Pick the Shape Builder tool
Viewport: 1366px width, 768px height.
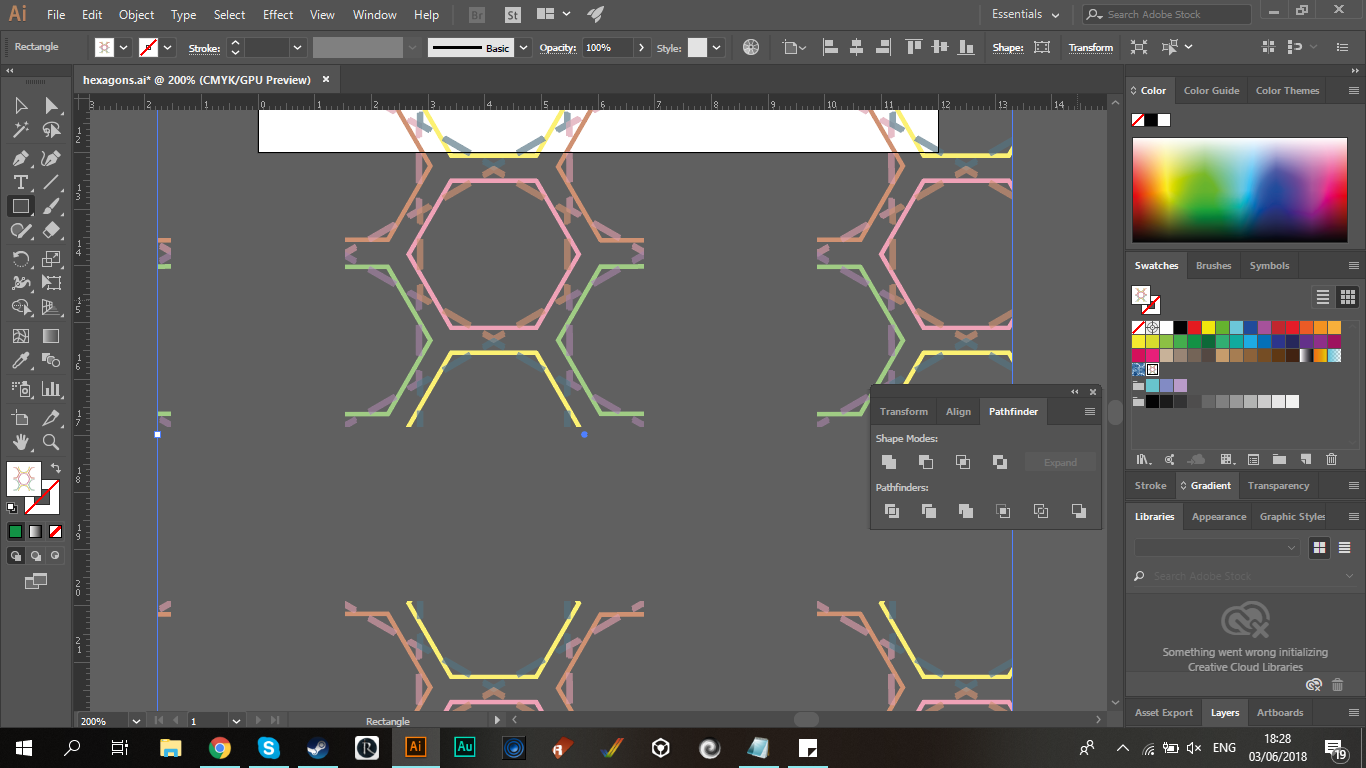tap(20, 307)
